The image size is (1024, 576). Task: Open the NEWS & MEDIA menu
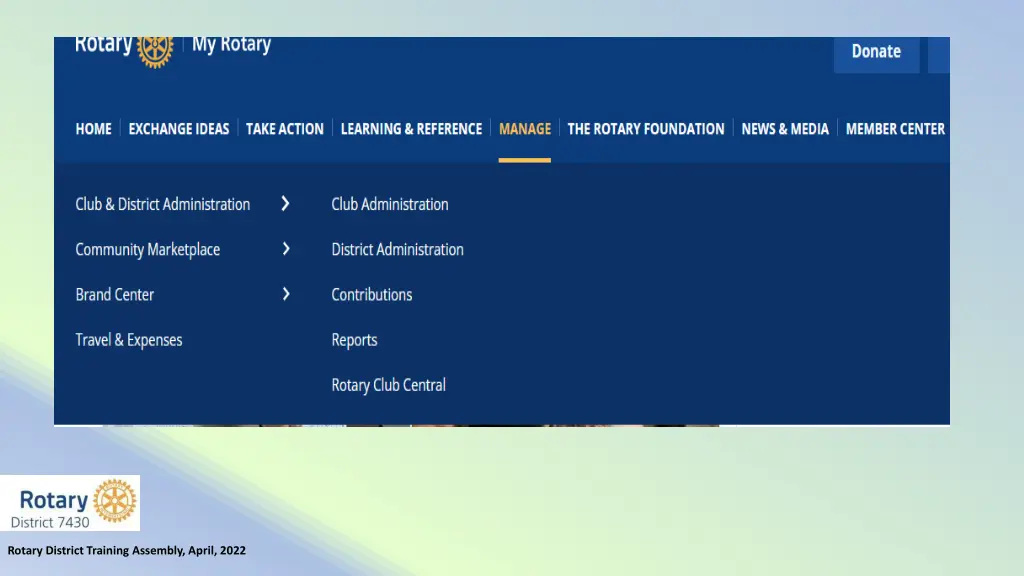[x=785, y=129]
